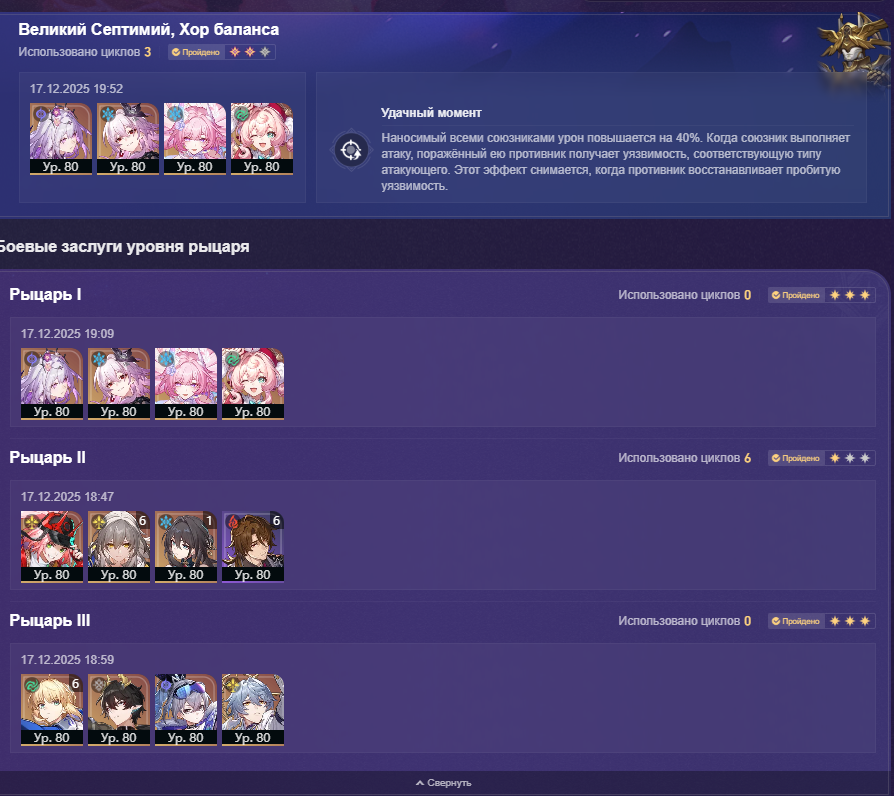Select the gray-haired character in Рыцарь II
This screenshot has width=894, height=796.
[119, 547]
